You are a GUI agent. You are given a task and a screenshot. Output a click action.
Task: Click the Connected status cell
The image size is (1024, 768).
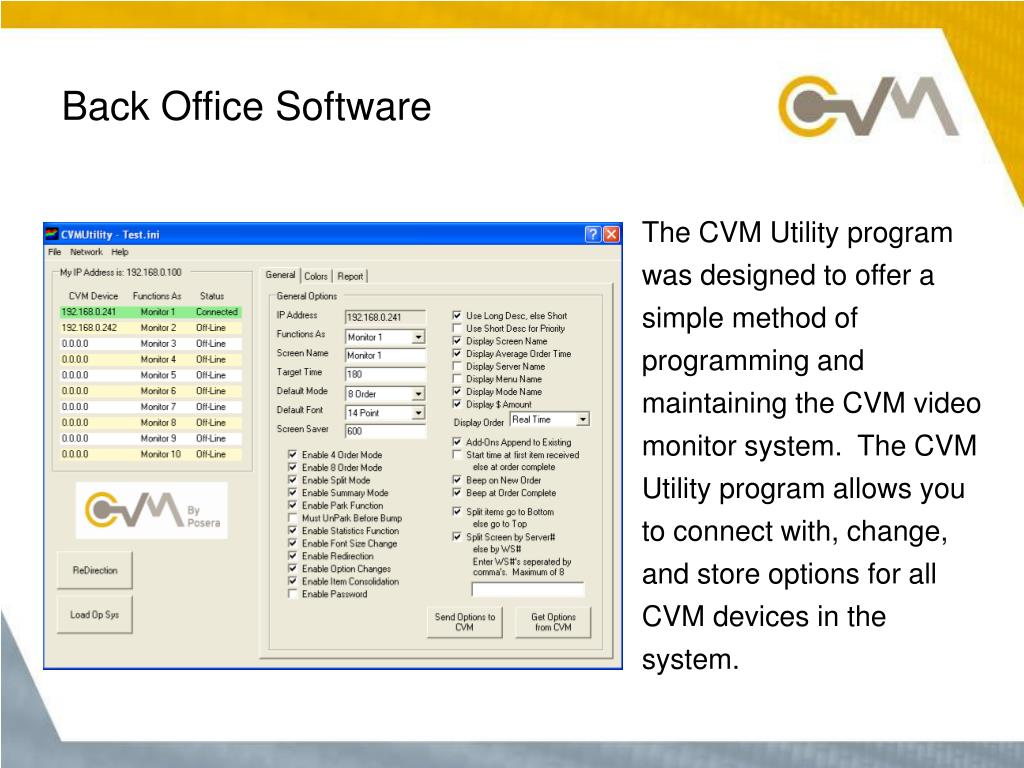217,312
